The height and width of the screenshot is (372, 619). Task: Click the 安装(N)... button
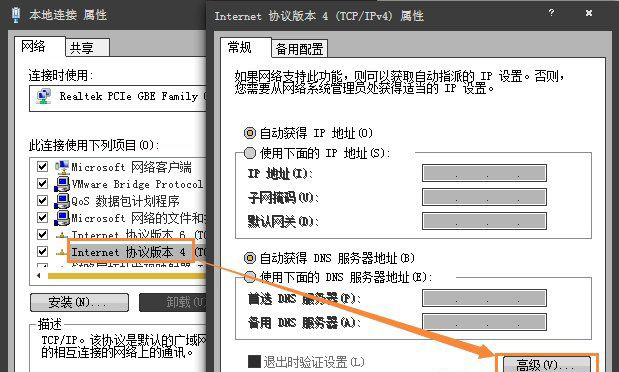79,302
